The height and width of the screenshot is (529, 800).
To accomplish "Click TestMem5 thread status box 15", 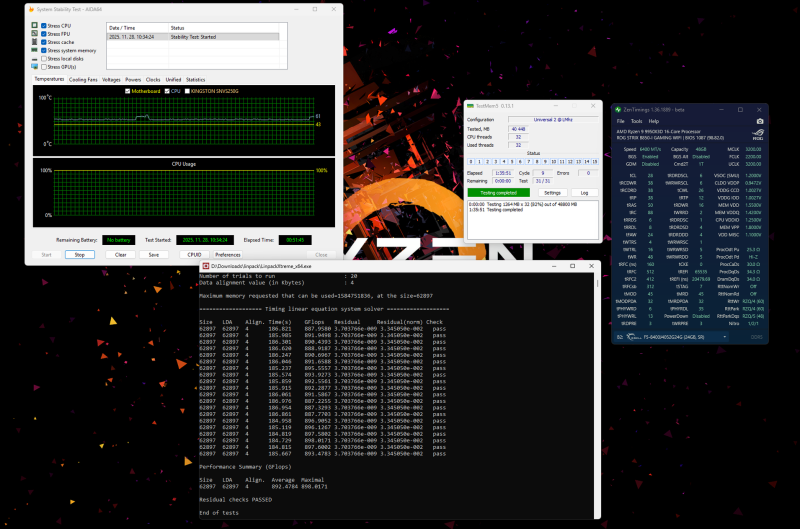I will tap(594, 162).
